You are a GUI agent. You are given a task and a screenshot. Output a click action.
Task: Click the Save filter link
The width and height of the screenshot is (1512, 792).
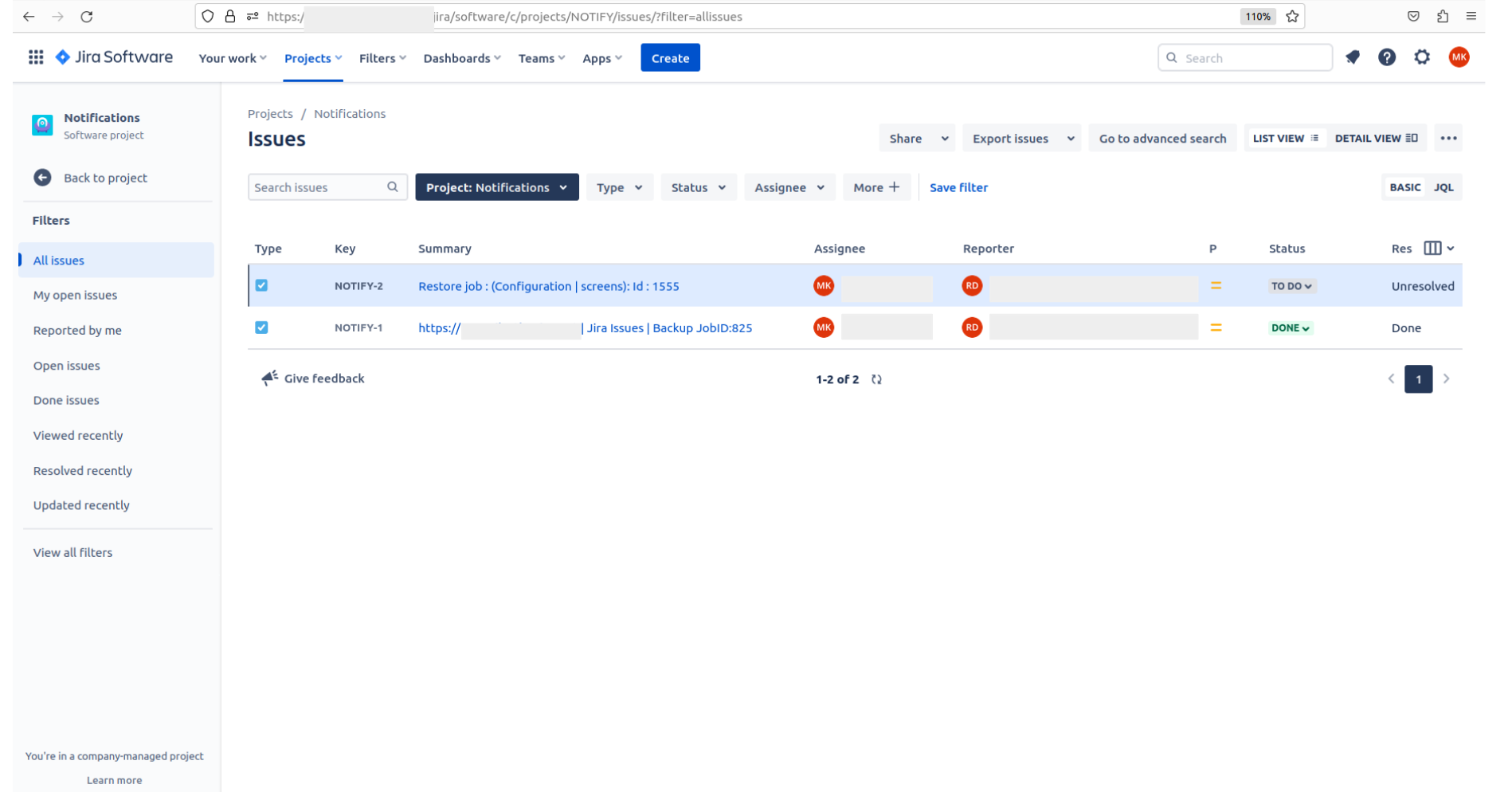point(958,187)
